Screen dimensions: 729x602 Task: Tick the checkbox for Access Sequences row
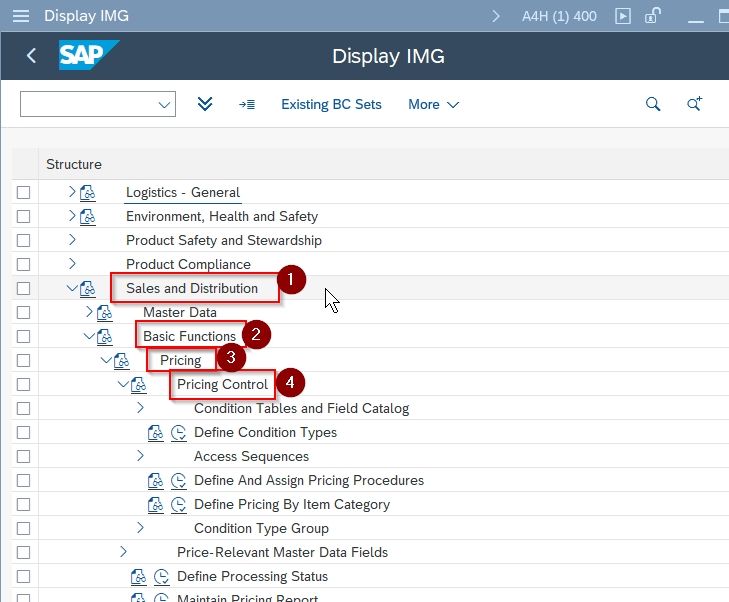tap(23, 456)
